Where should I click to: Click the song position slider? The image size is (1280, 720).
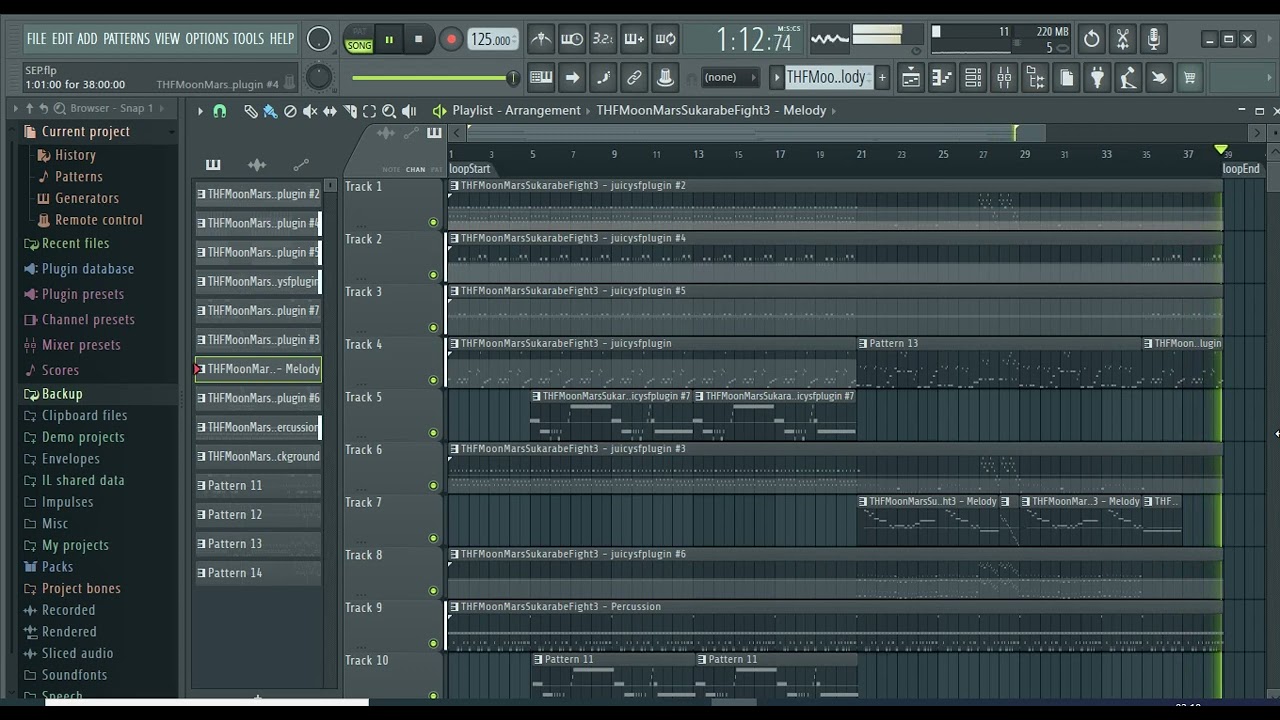tap(434, 78)
